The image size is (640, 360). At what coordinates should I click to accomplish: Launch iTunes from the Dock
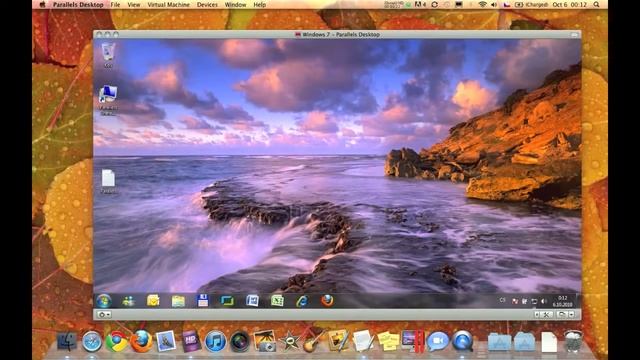point(216,342)
